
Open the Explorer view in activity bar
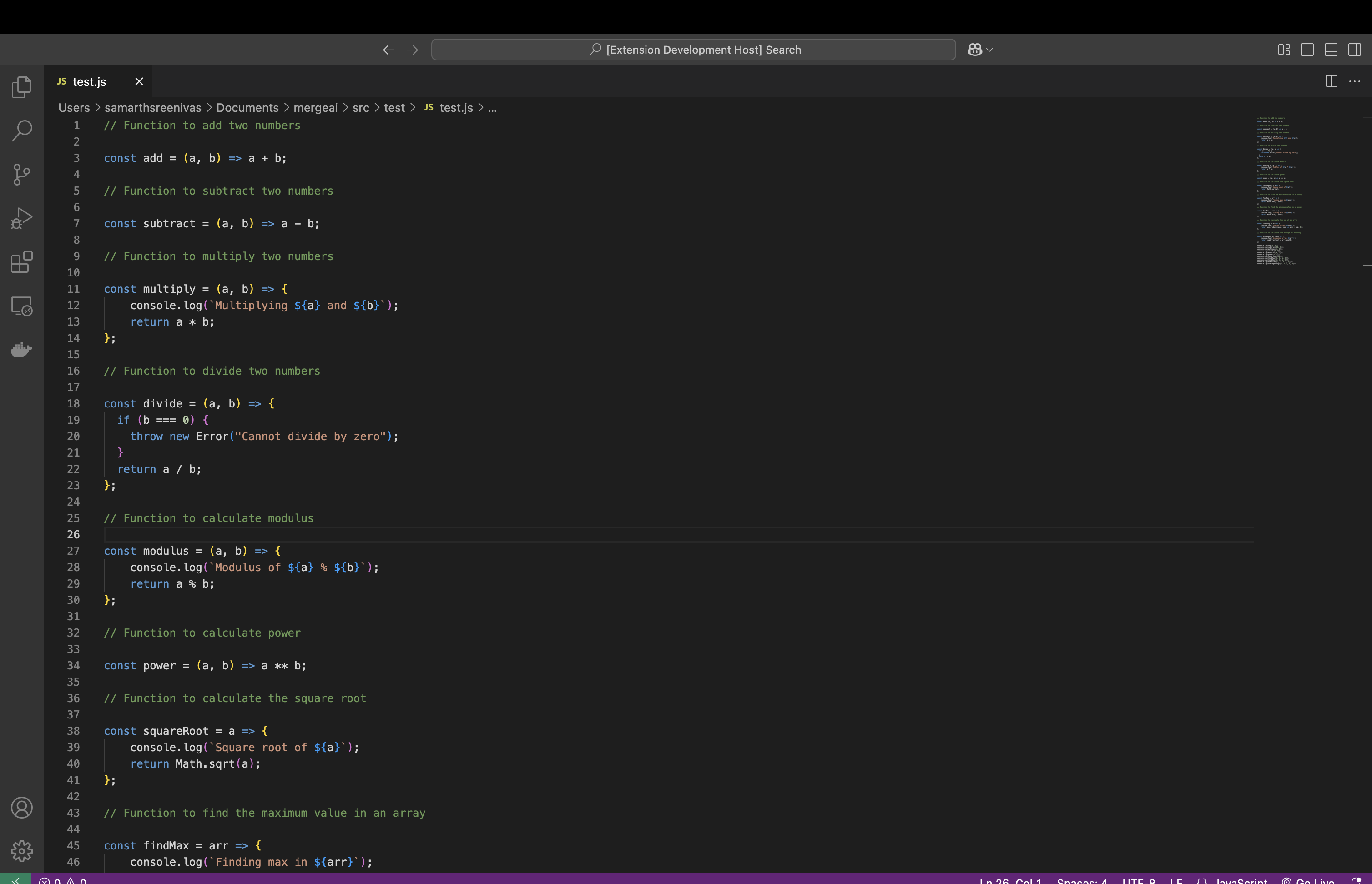[21, 87]
